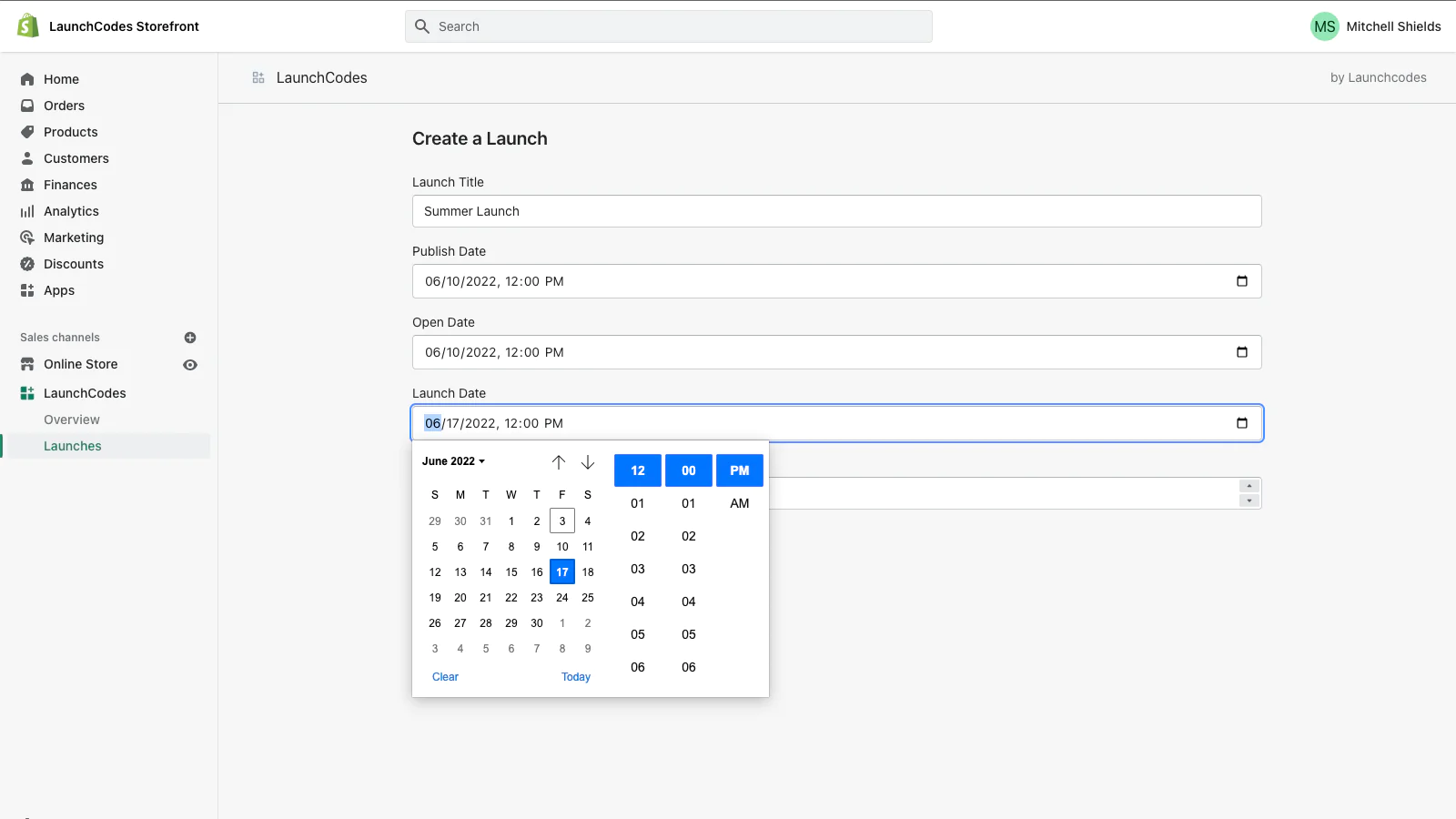Click the Open Date input
This screenshot has width=1456, height=819.
pyautogui.click(x=837, y=352)
